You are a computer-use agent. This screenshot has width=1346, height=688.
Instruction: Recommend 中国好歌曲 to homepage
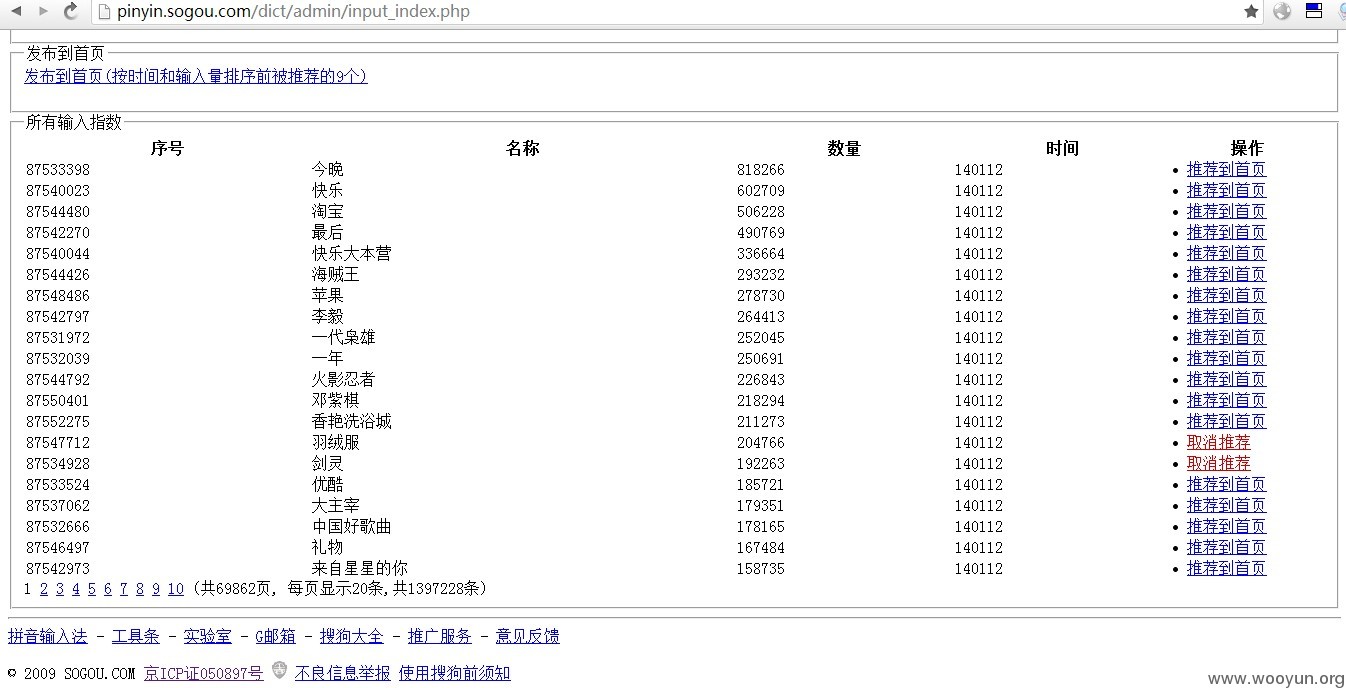pos(1226,526)
